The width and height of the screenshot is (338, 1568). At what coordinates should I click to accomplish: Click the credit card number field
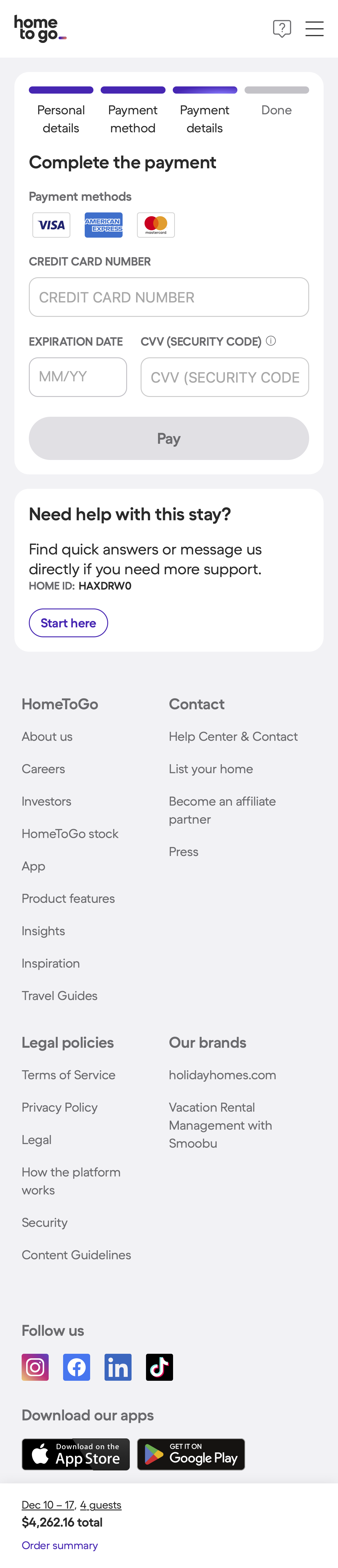[x=169, y=297]
